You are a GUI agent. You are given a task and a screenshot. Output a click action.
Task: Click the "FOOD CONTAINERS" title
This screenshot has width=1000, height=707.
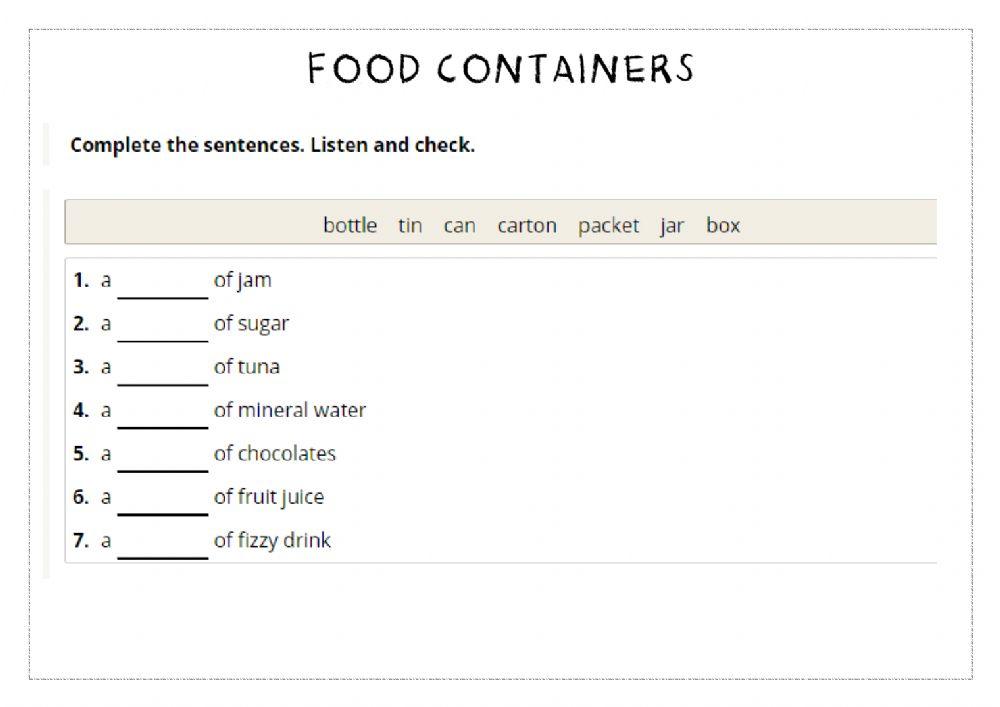point(500,68)
